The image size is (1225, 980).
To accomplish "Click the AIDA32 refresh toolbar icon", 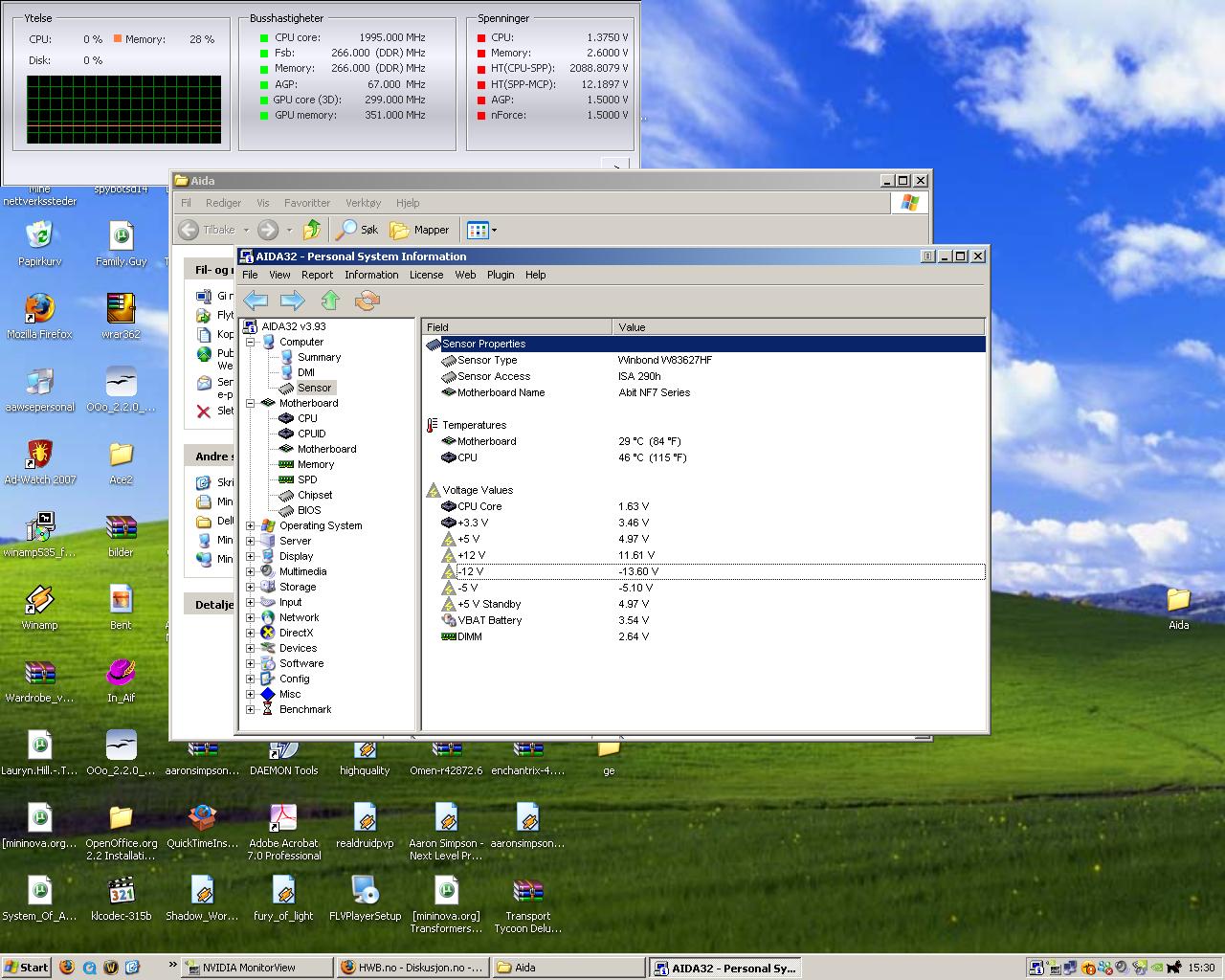I will click(x=367, y=301).
